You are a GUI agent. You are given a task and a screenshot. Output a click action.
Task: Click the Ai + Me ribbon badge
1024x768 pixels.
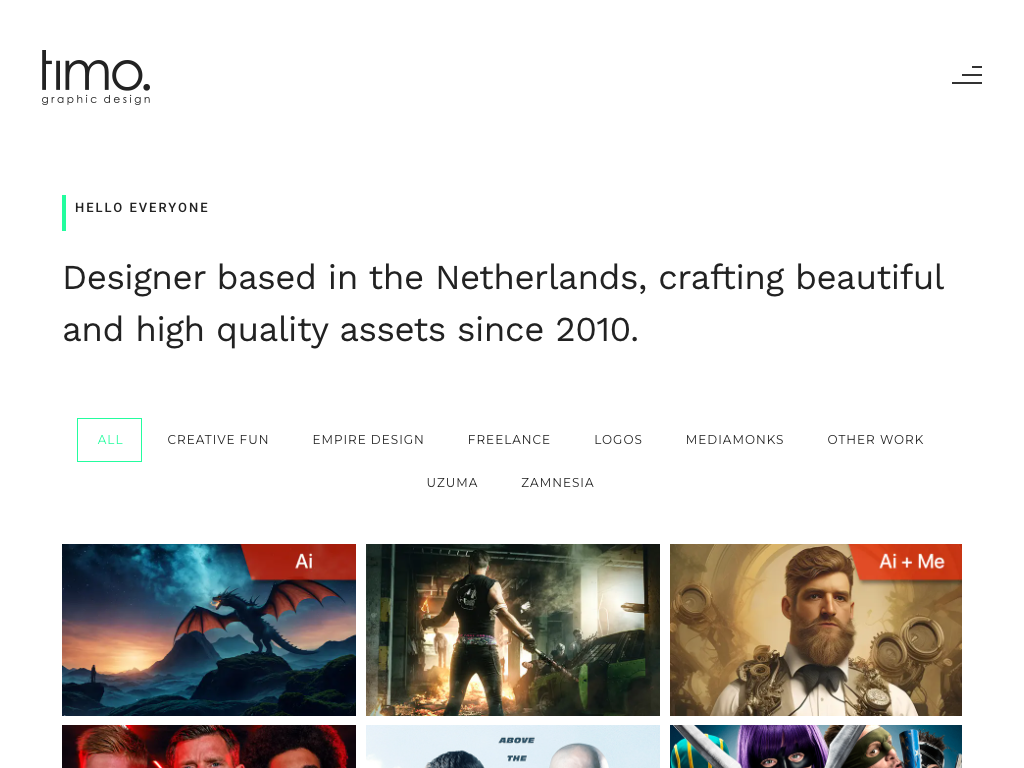click(909, 561)
